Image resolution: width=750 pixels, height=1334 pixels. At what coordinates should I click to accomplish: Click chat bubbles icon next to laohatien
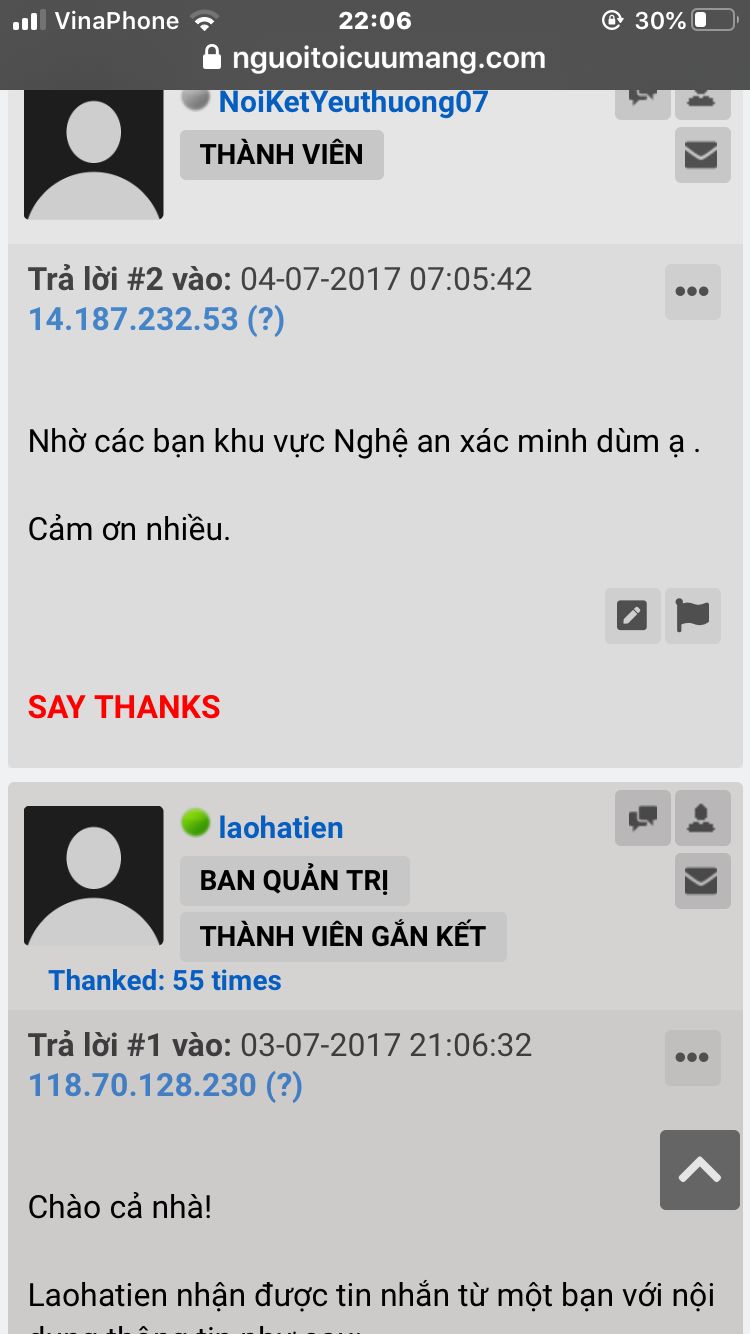[642, 818]
